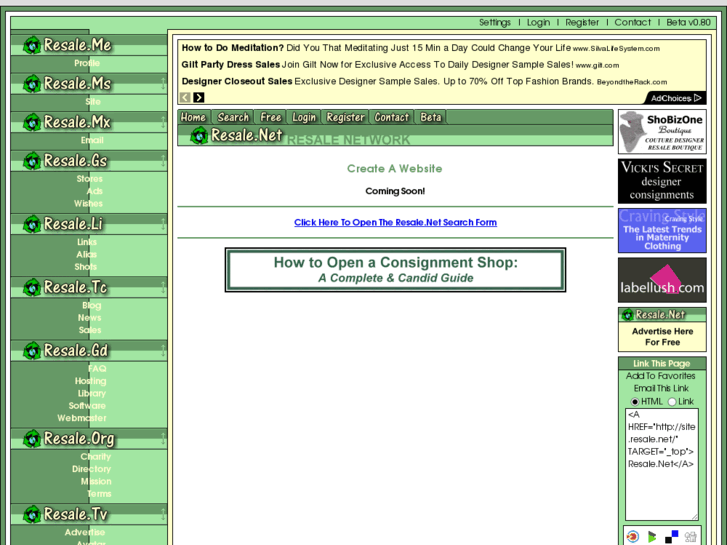Open the Stores link under Resale.Gs
The height and width of the screenshot is (545, 727).
click(x=89, y=179)
